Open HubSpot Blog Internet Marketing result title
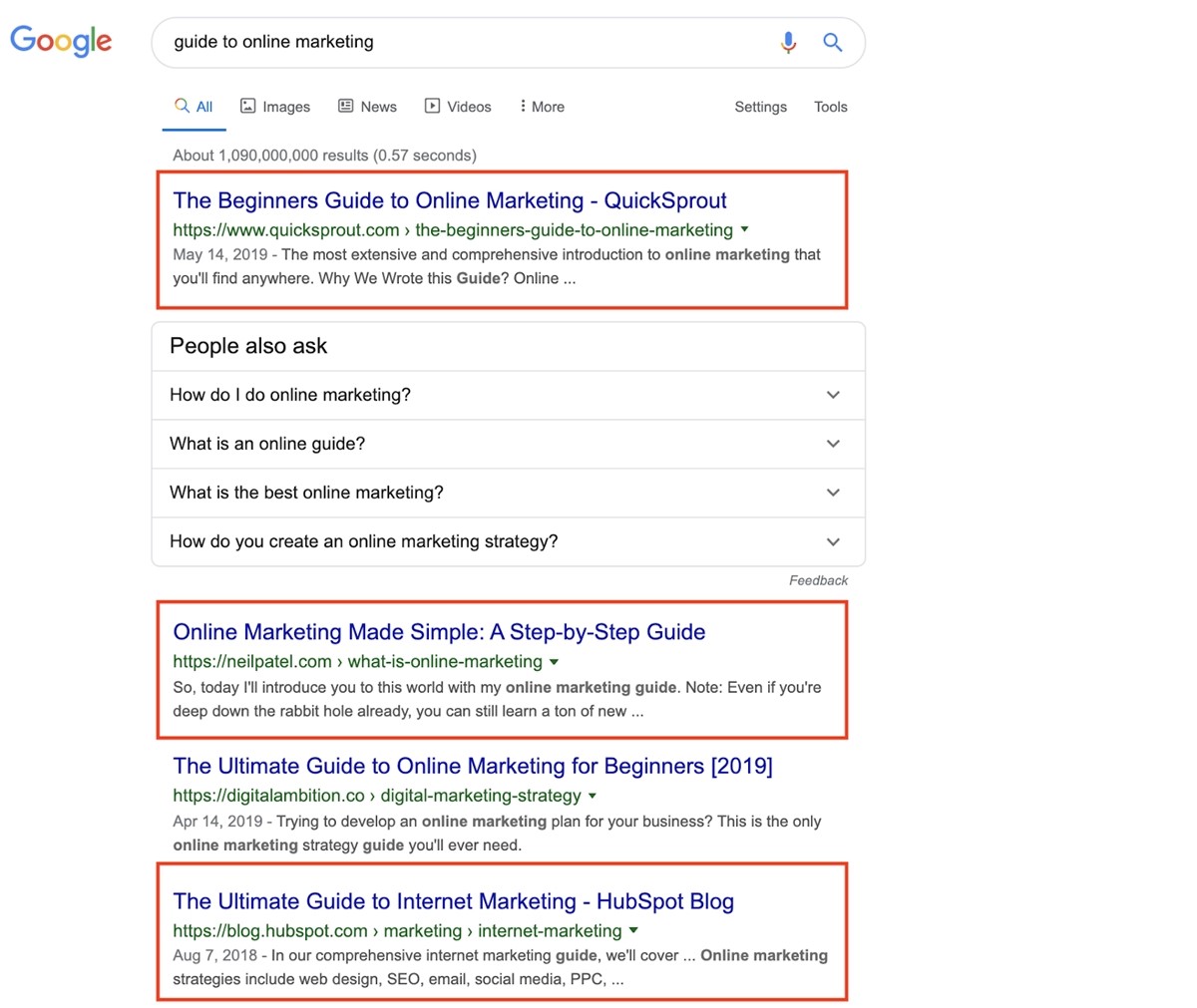Screen dimensions: 1197x1008 pos(453,901)
